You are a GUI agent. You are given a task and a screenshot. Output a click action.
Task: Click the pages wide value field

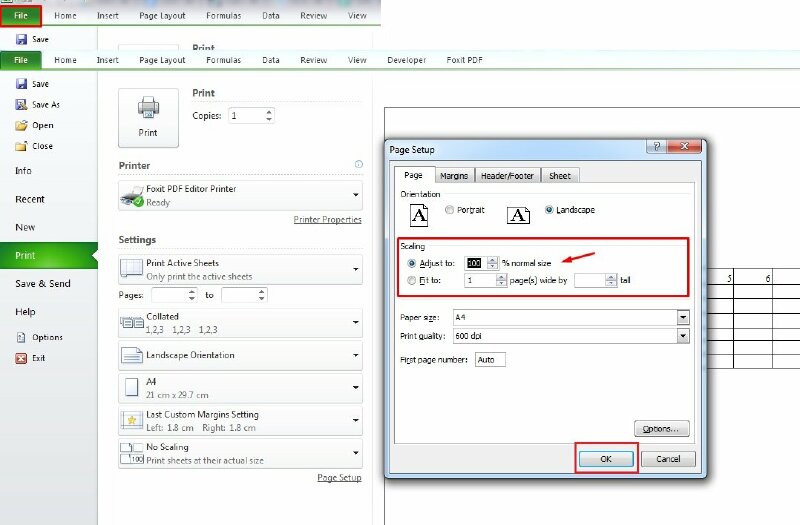(x=480, y=280)
